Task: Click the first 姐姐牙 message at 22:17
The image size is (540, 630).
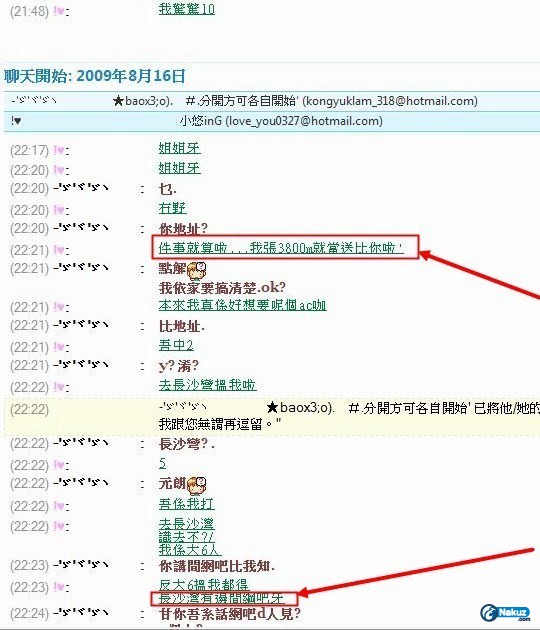Action: coord(179,148)
